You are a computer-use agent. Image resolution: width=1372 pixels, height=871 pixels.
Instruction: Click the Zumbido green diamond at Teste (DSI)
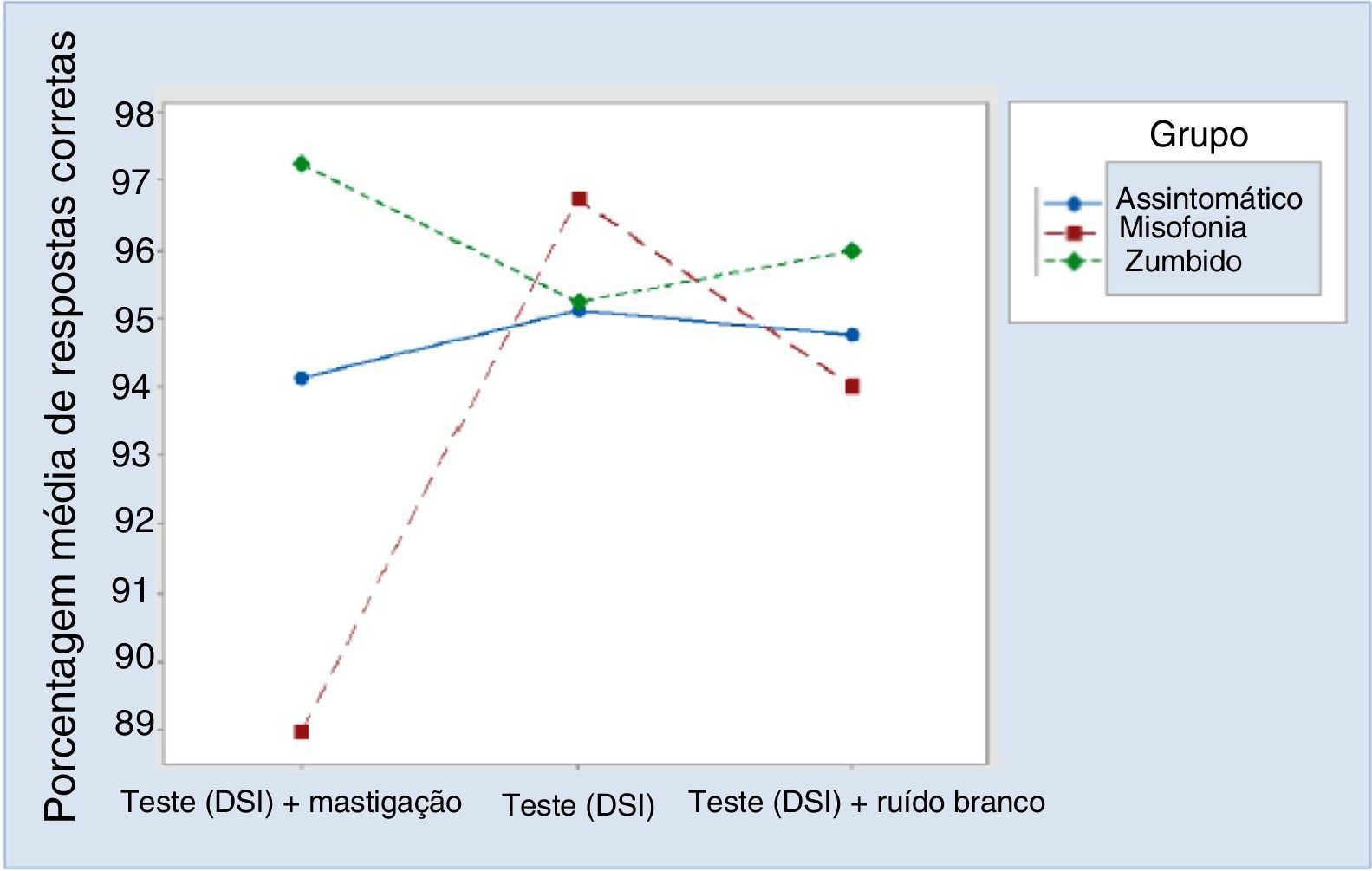click(579, 301)
